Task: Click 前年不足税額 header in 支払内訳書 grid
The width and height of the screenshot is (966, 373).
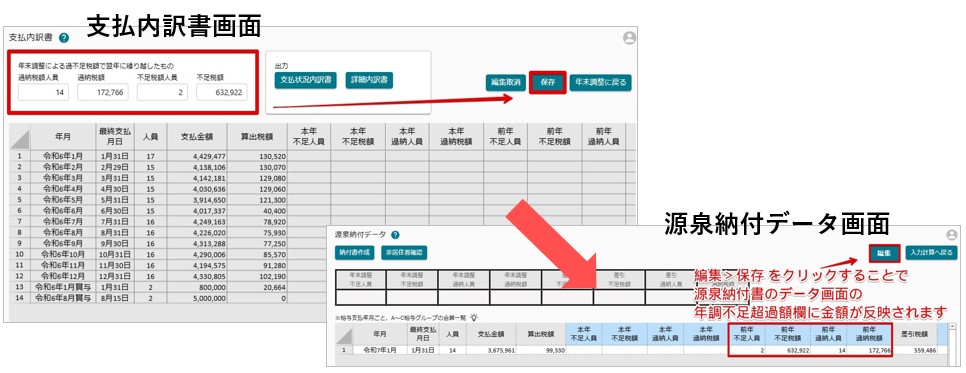Action: pyautogui.click(x=554, y=137)
